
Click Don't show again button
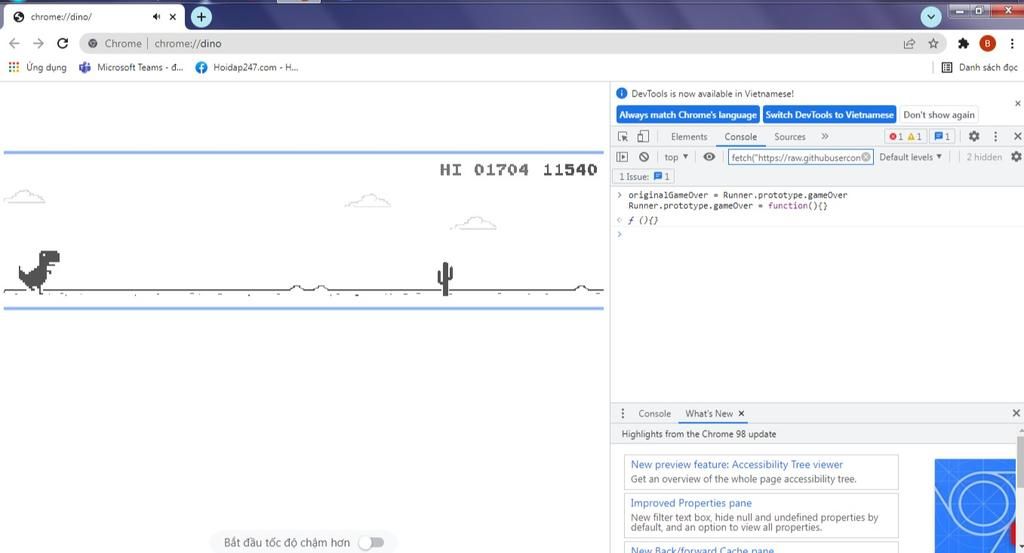click(938, 115)
